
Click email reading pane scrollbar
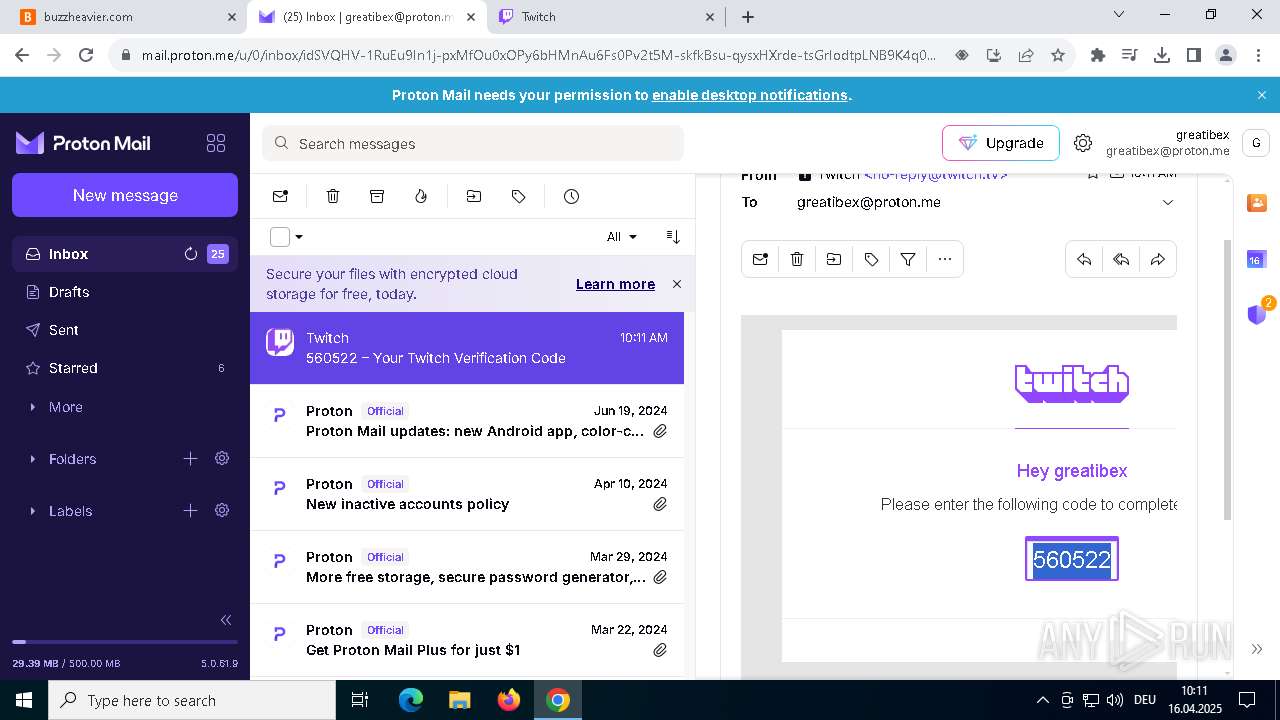coord(1227,380)
